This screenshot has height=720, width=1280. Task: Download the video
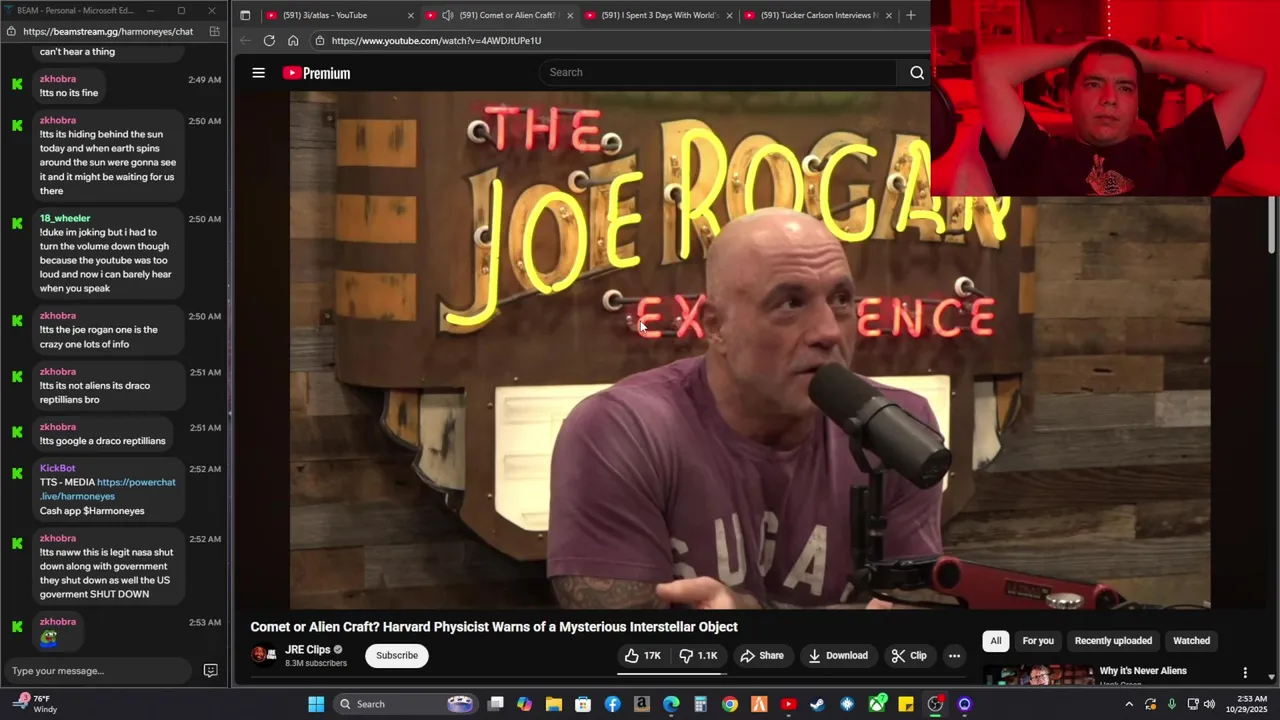click(838, 656)
